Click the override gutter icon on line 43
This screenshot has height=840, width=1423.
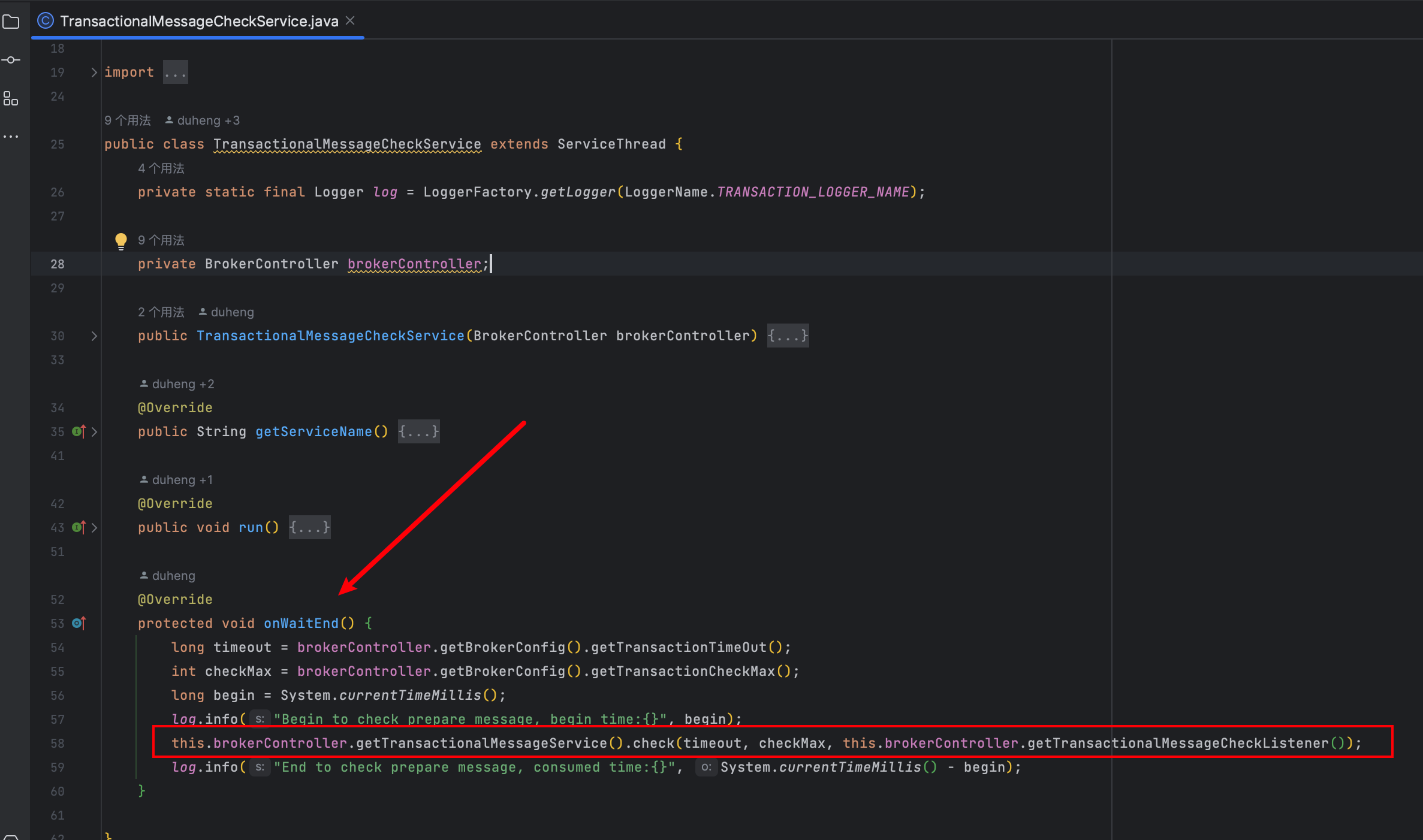(79, 527)
